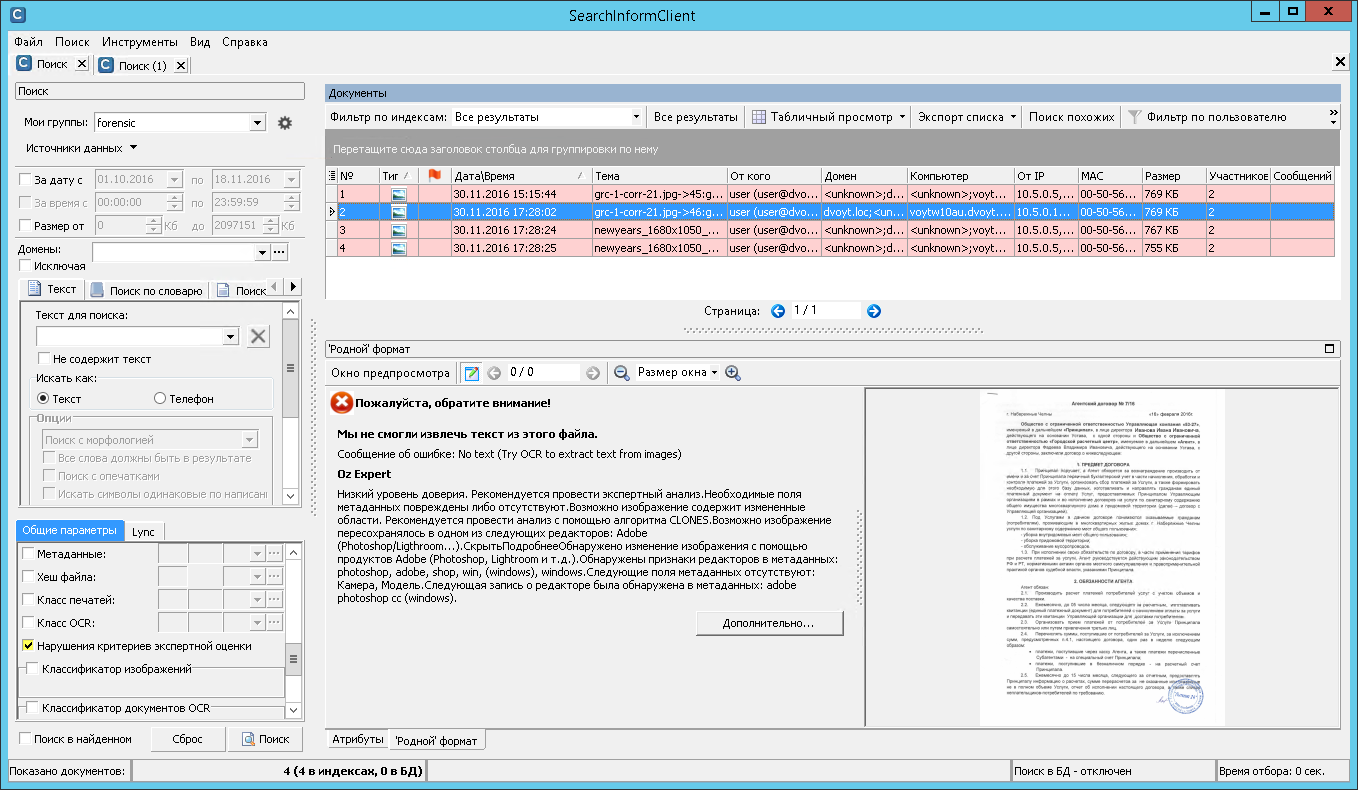Image resolution: width=1358 pixels, height=790 pixels.
Task: Click image type icon in row 4
Action: click(399, 248)
